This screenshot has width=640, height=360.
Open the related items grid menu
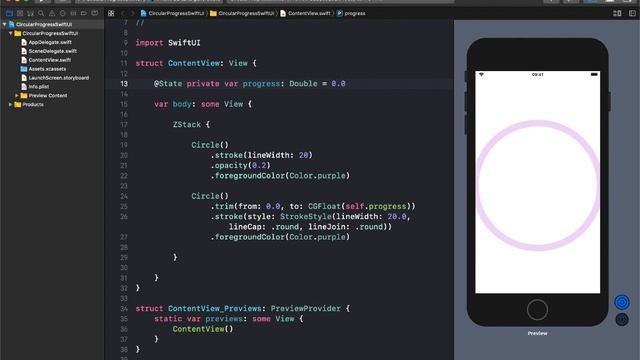click(111, 13)
